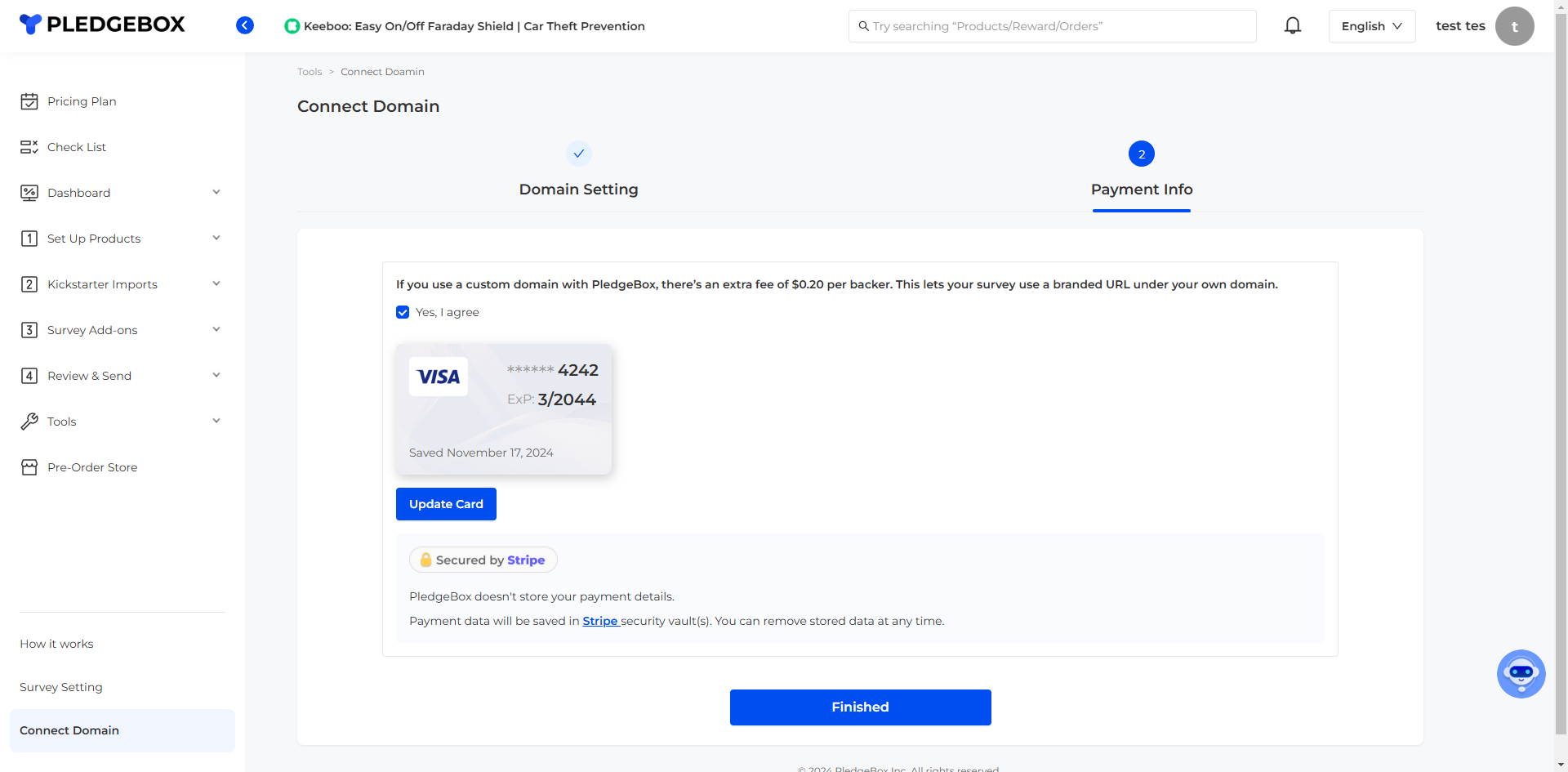This screenshot has width=1568, height=772.
Task: Collapse sidebar with blue back arrow
Action: click(245, 25)
